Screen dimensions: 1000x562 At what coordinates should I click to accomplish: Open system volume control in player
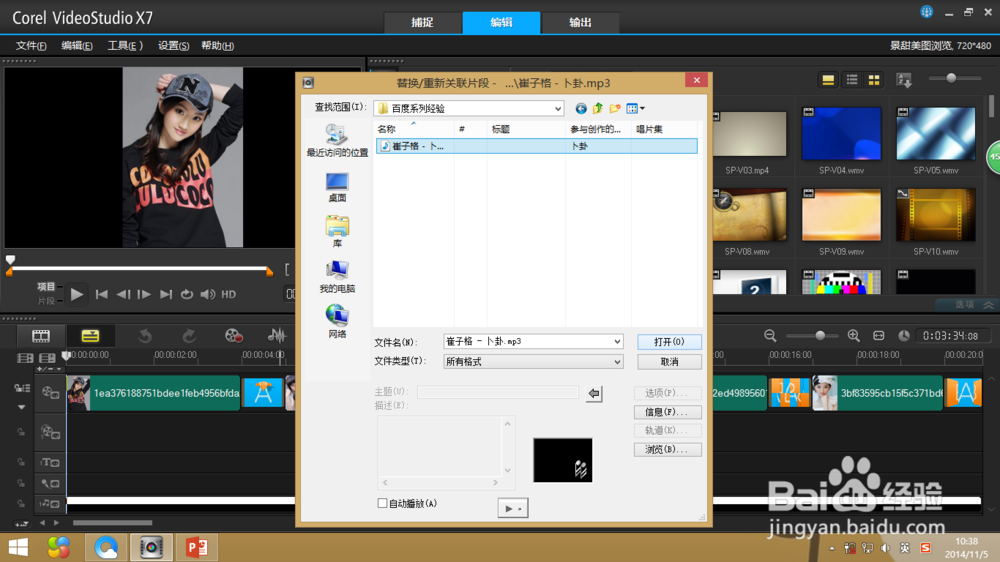[208, 294]
